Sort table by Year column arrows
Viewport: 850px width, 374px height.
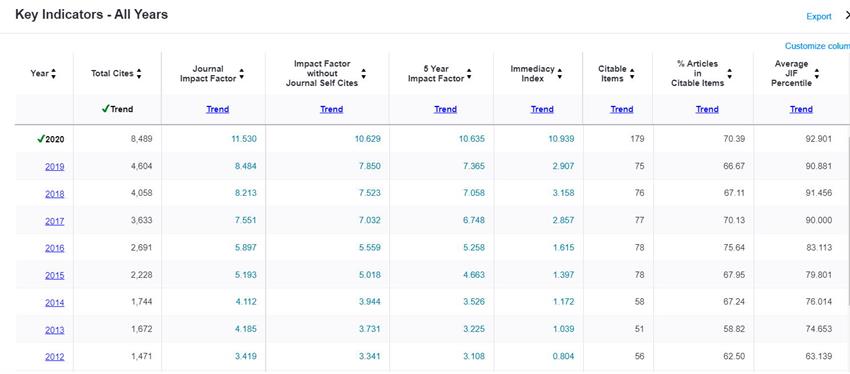coord(53,74)
